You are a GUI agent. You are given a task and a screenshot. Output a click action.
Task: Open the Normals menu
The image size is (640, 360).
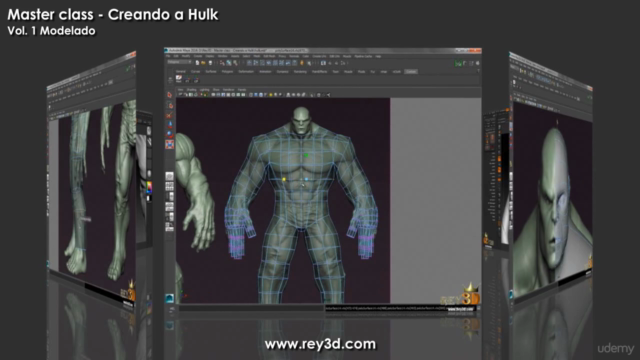tap(294, 56)
